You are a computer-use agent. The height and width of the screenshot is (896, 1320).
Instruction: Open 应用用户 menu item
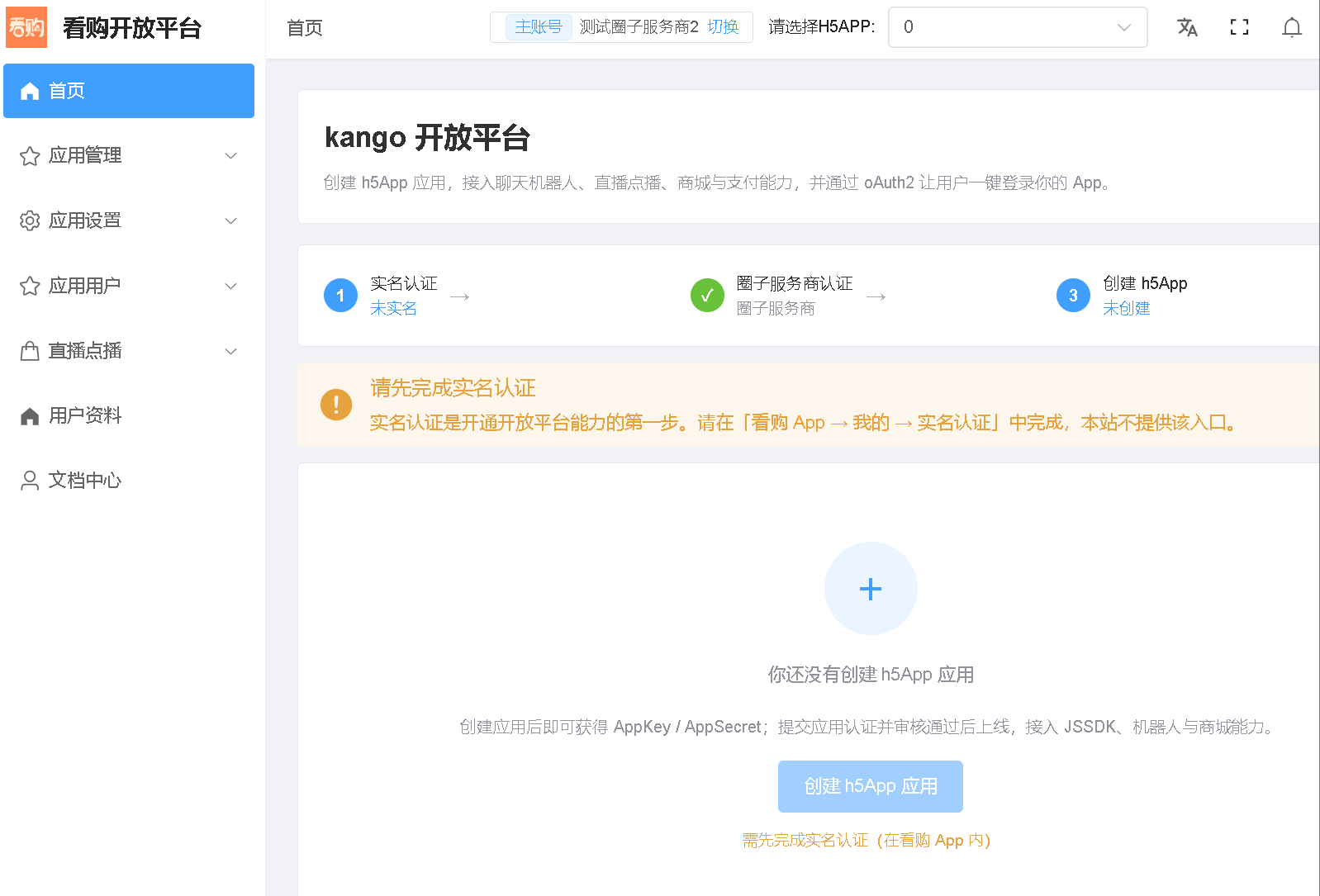click(x=129, y=286)
